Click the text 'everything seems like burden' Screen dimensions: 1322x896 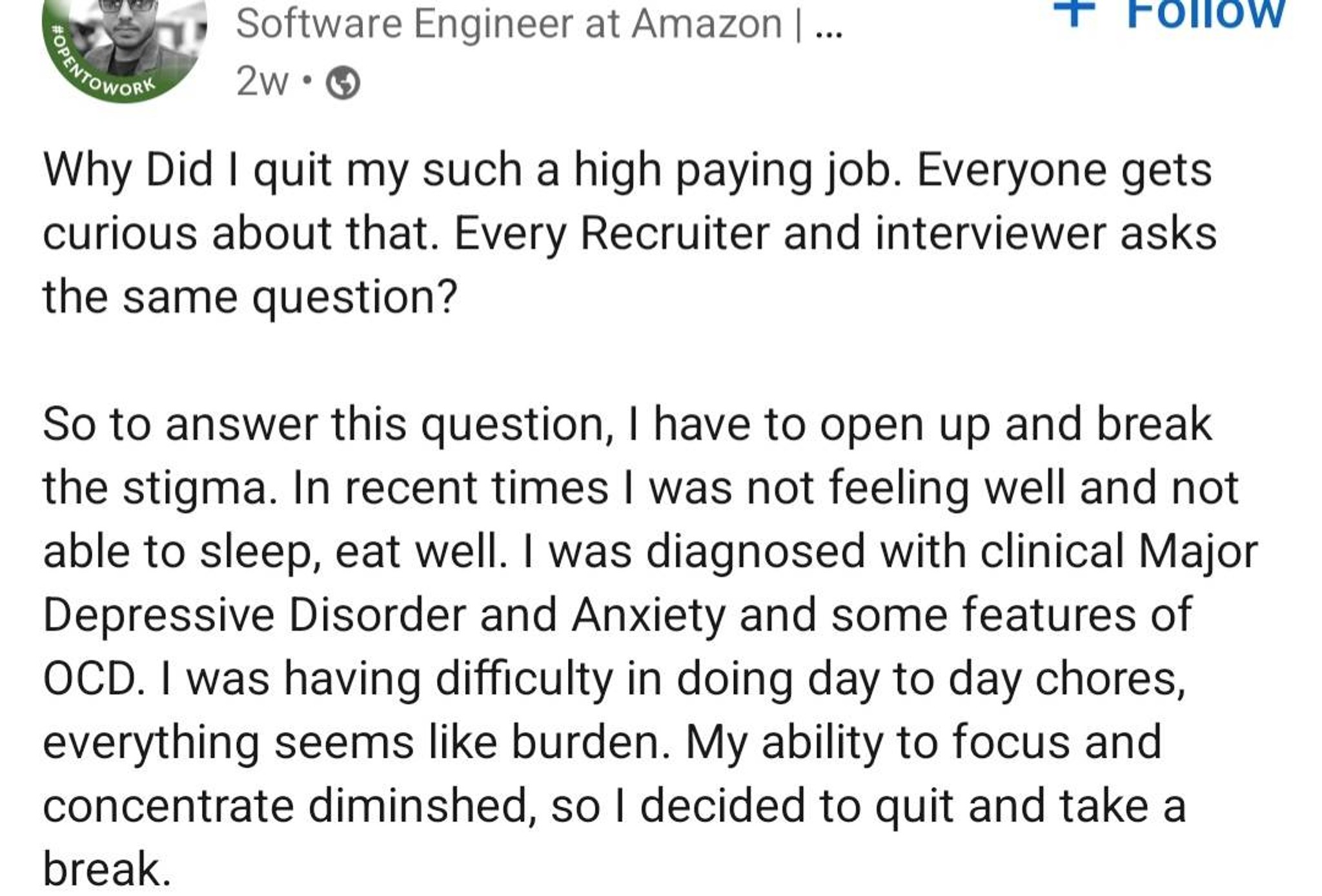pyautogui.click(x=356, y=742)
